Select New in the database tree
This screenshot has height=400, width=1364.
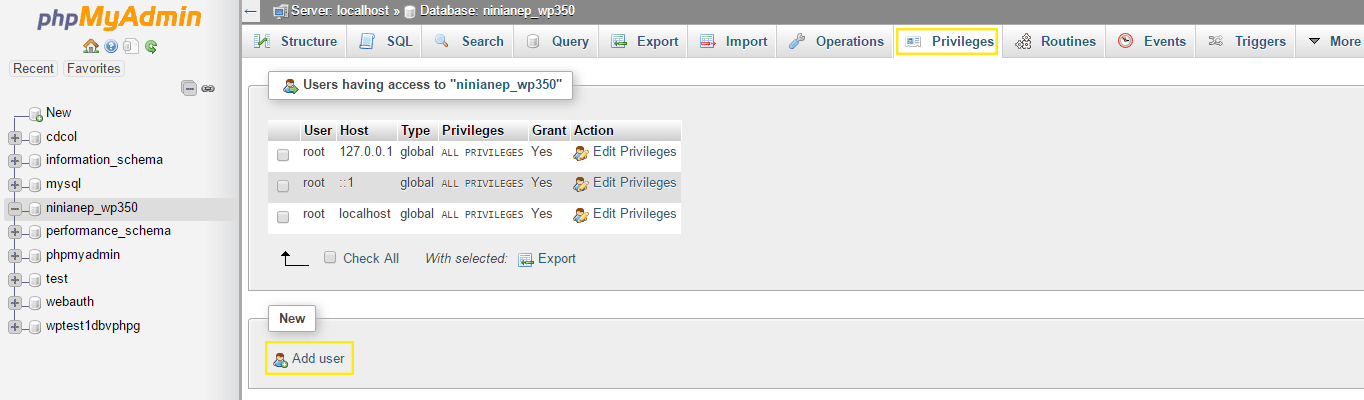coord(59,113)
